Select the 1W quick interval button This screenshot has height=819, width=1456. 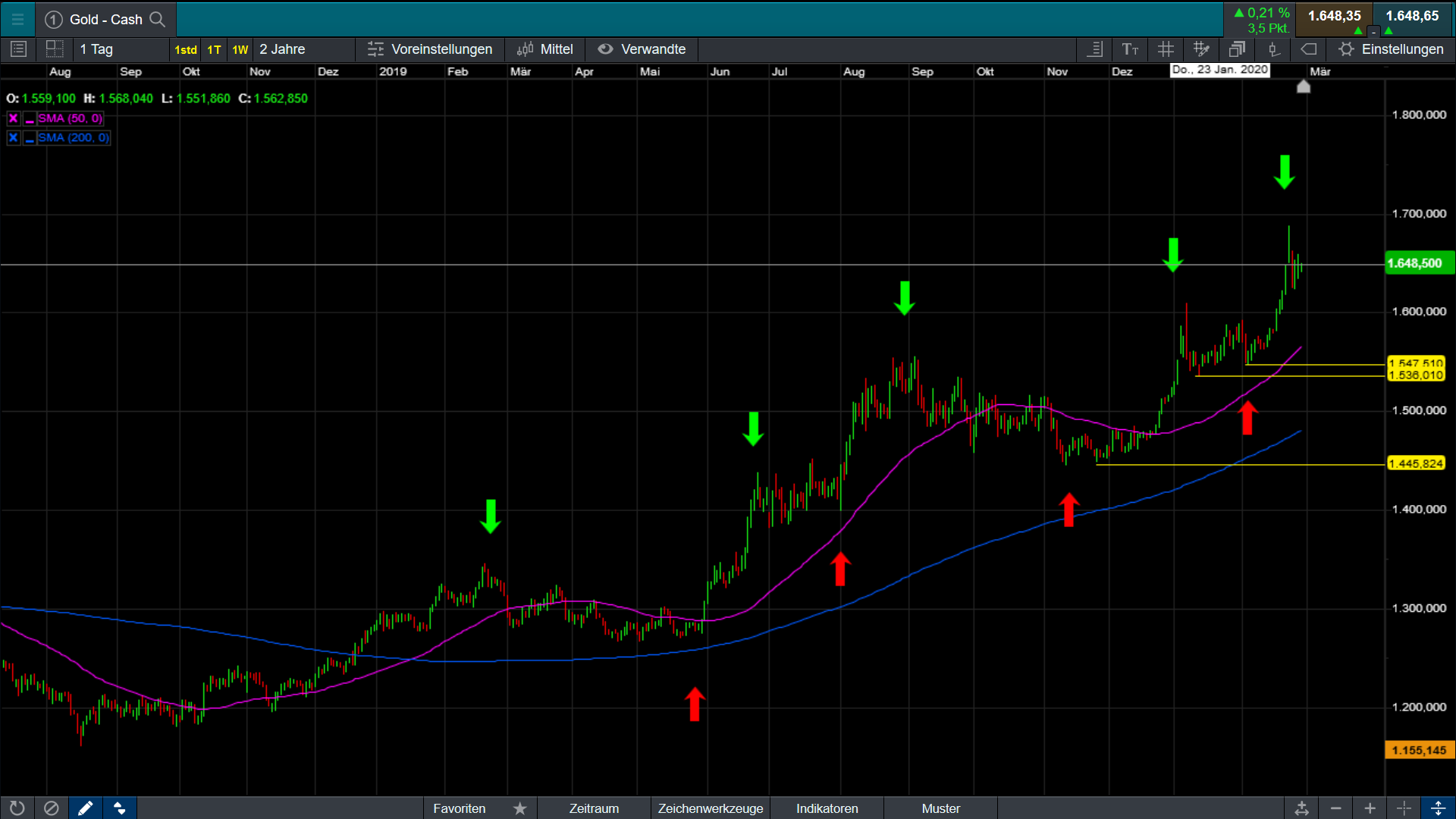tap(240, 50)
